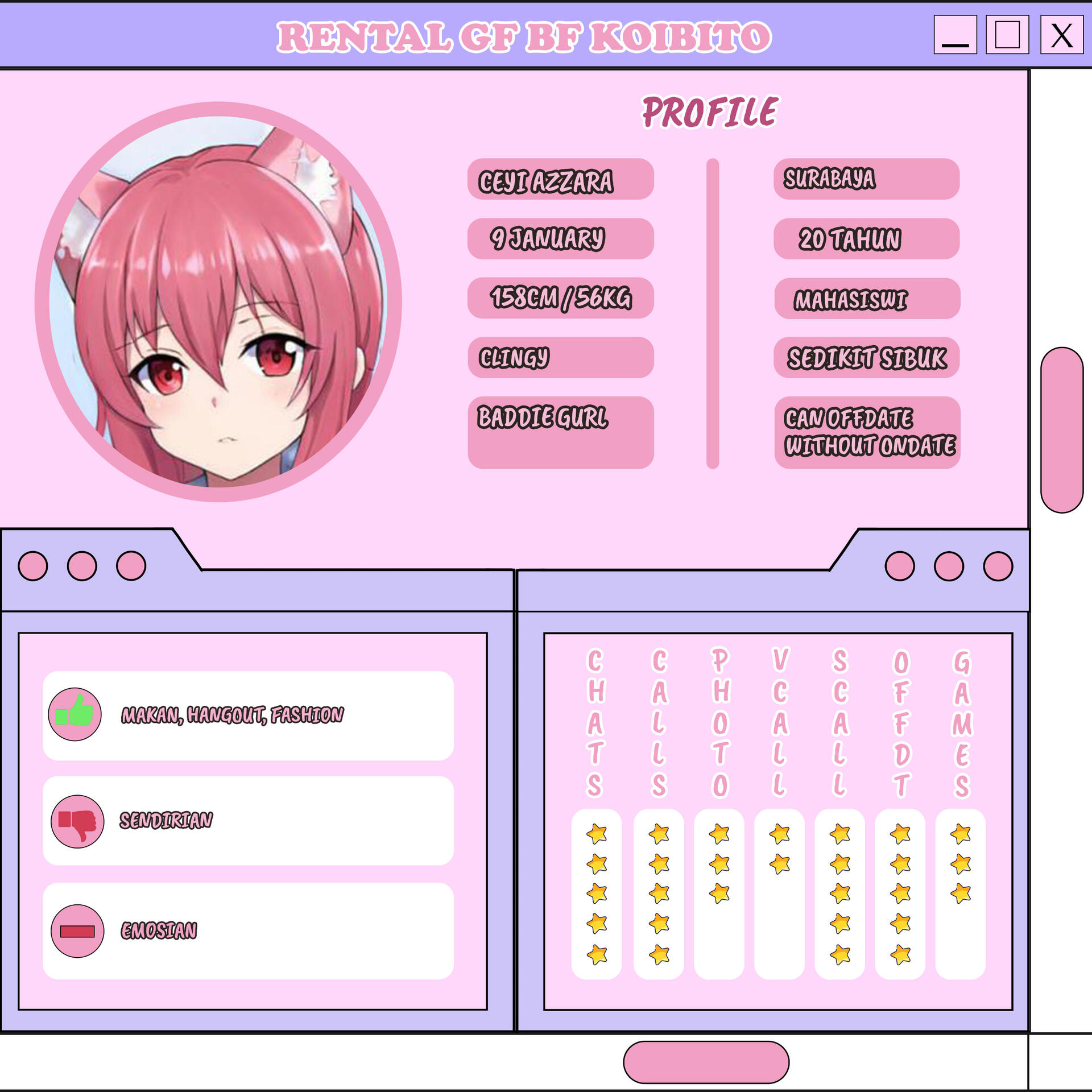Click the green thumbs-up likes icon
This screenshot has width=1092, height=1092.
pos(75,714)
